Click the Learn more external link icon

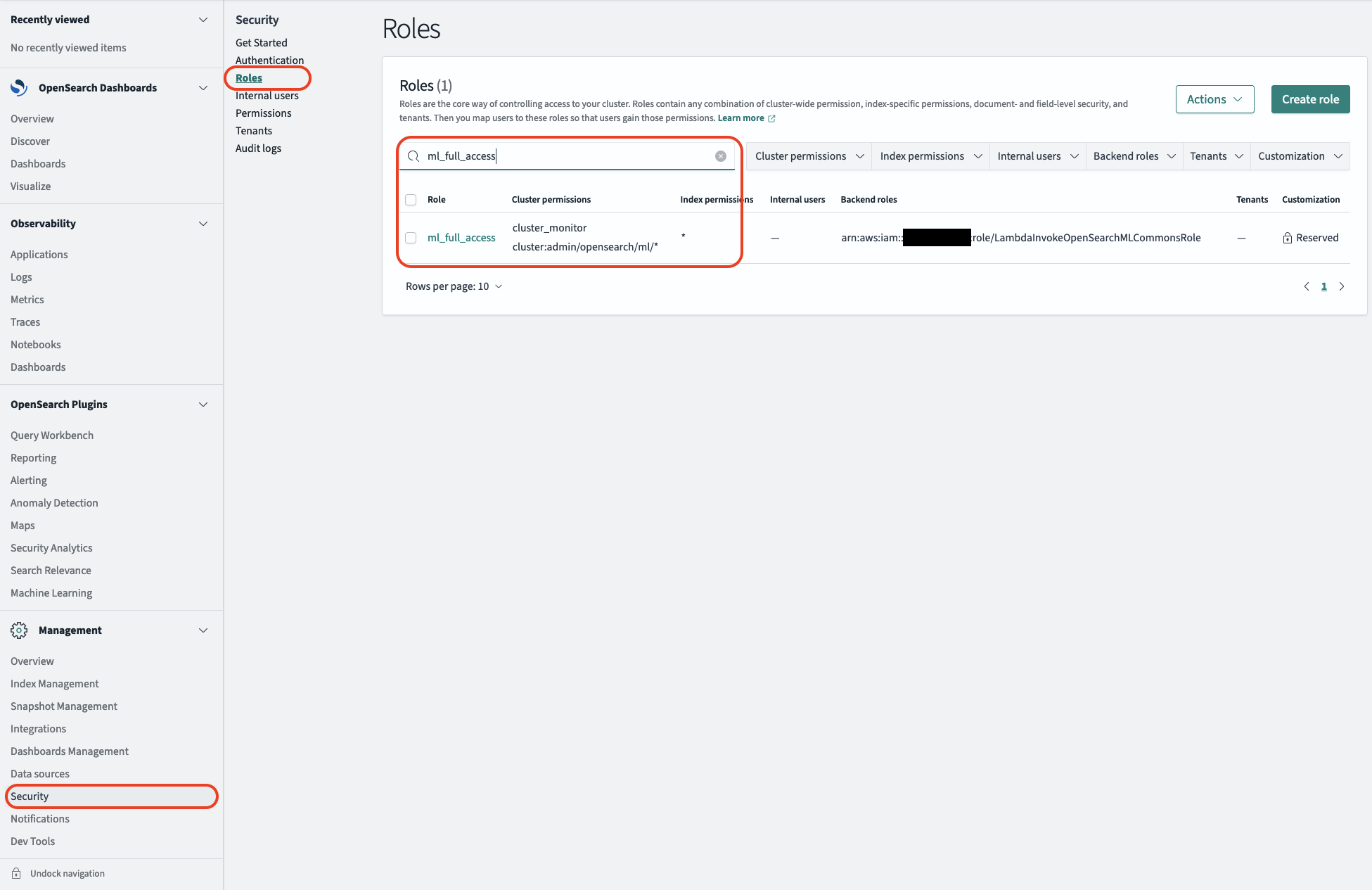[x=771, y=118]
